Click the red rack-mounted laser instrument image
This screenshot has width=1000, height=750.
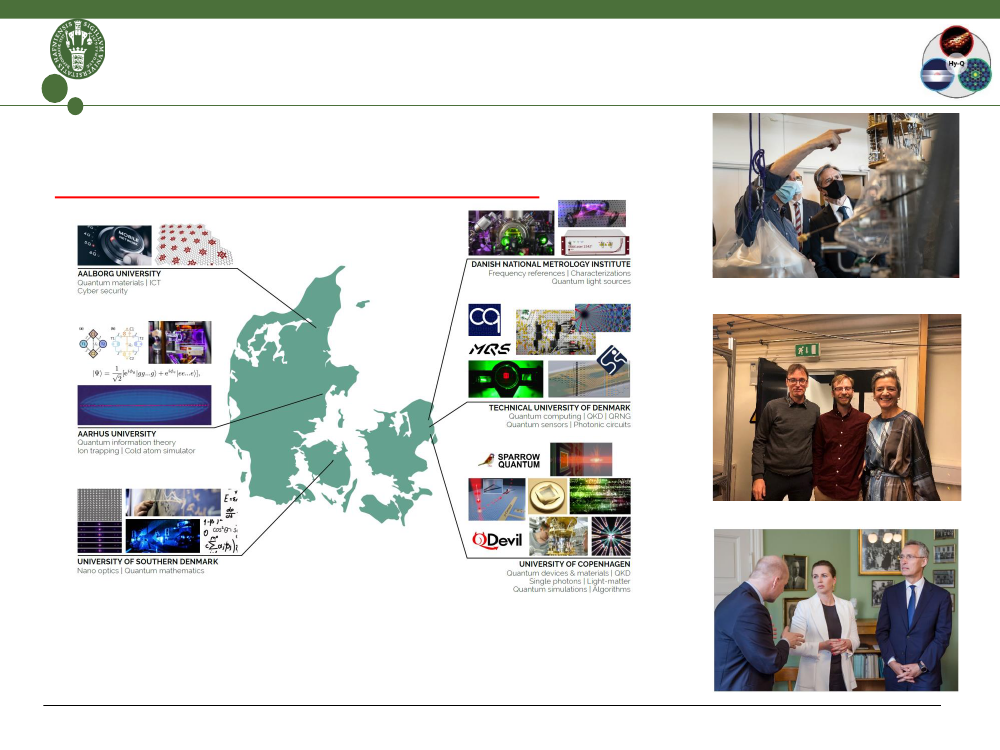coord(596,245)
